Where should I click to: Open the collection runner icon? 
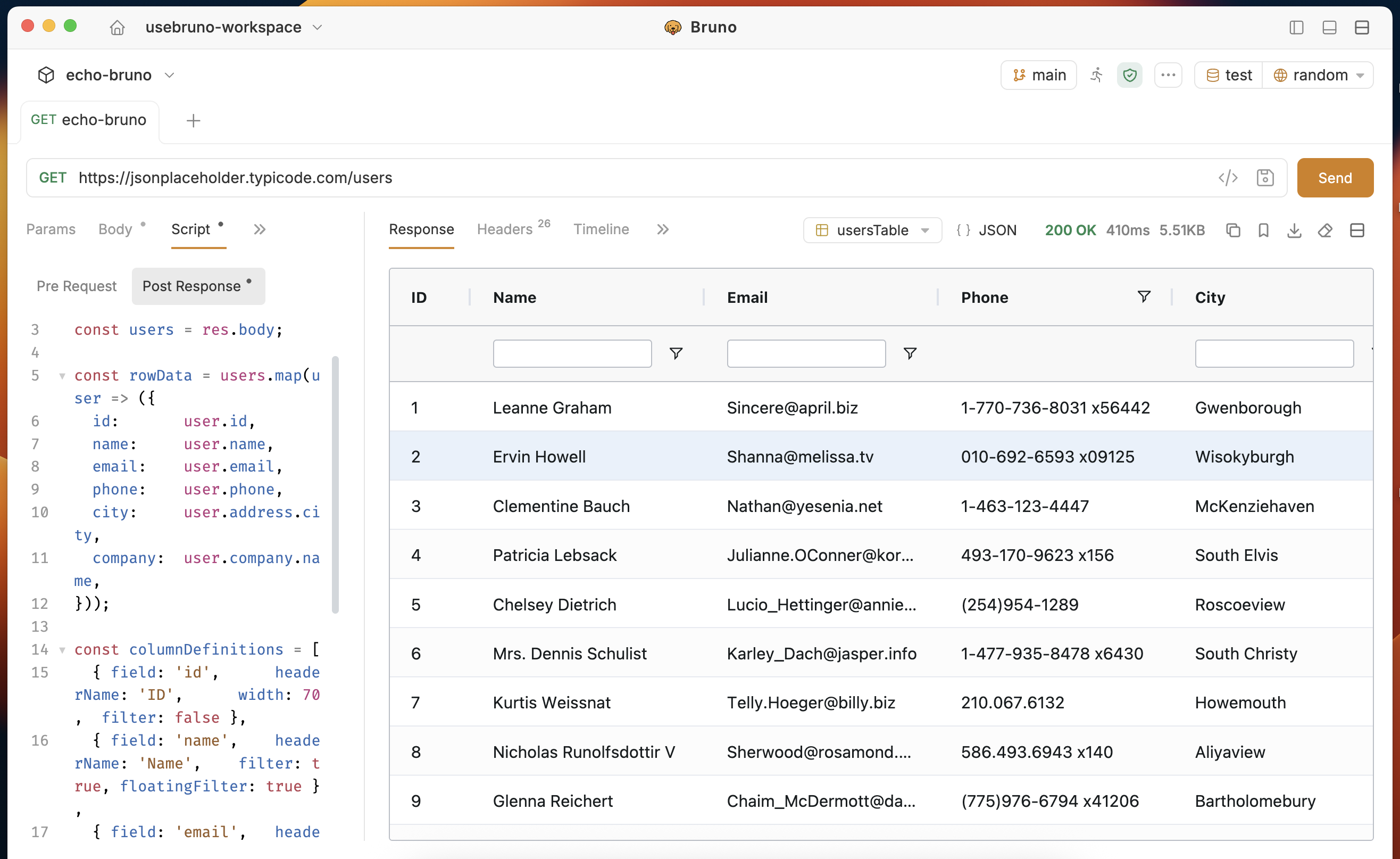click(1097, 75)
